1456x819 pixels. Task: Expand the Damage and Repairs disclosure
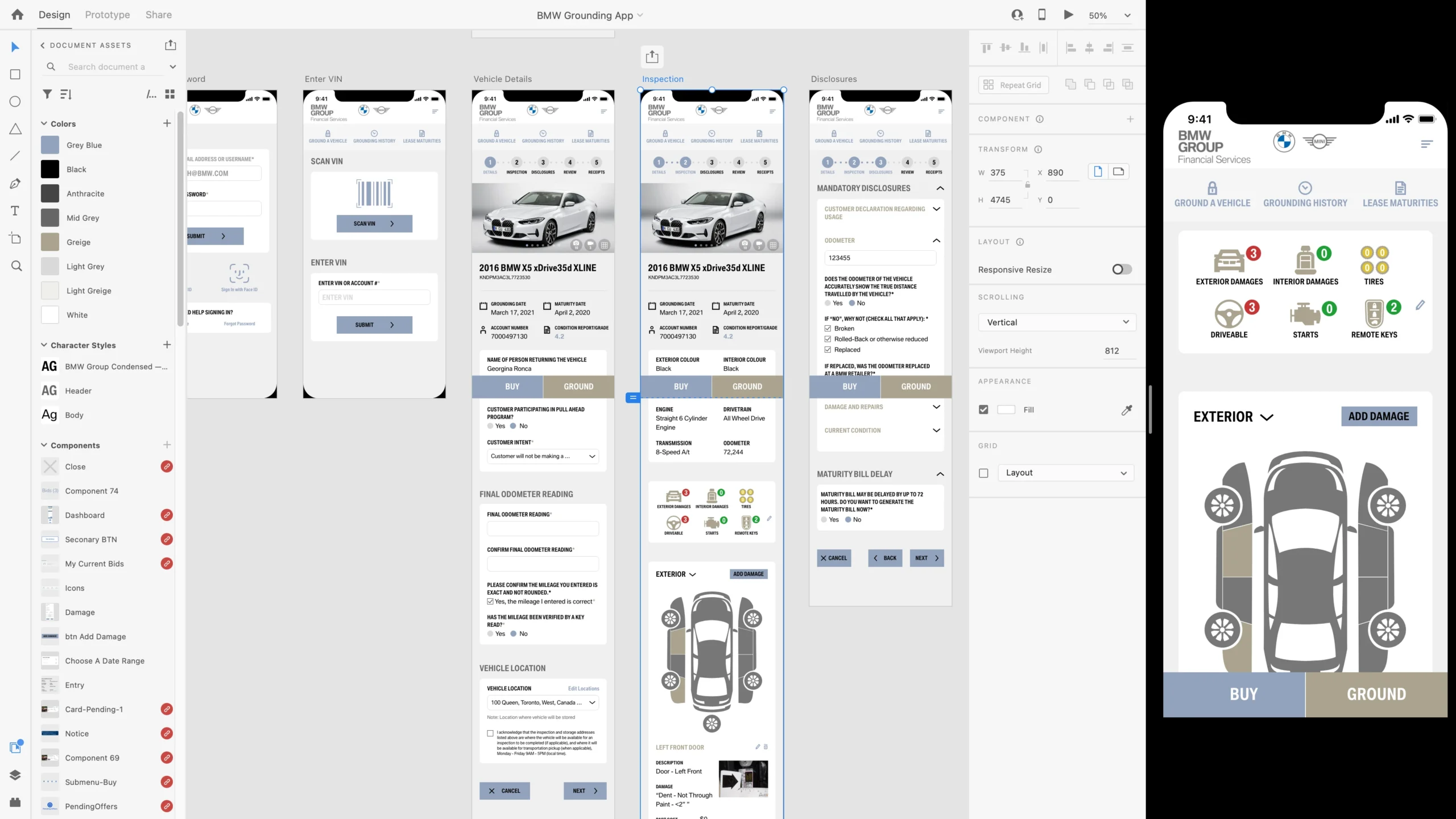(936, 407)
